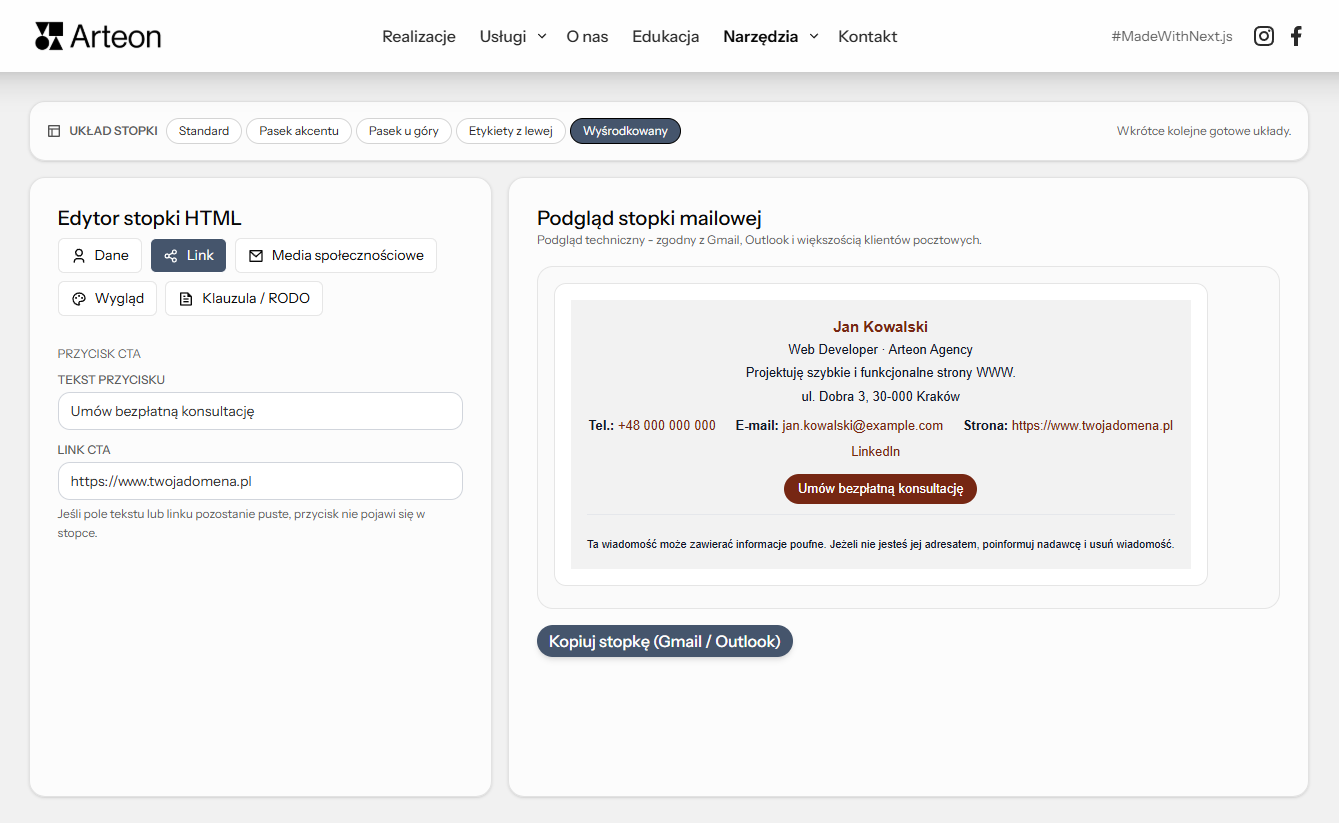Open Arteon's Instagram page
The height and width of the screenshot is (823, 1339).
1263,35
